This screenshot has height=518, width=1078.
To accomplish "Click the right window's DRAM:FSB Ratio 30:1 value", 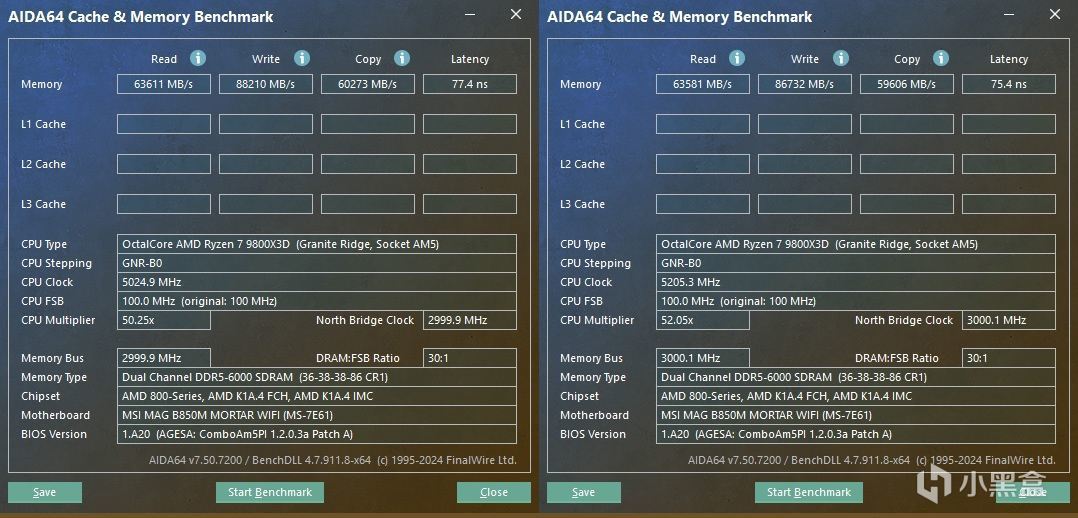I will point(1009,358).
